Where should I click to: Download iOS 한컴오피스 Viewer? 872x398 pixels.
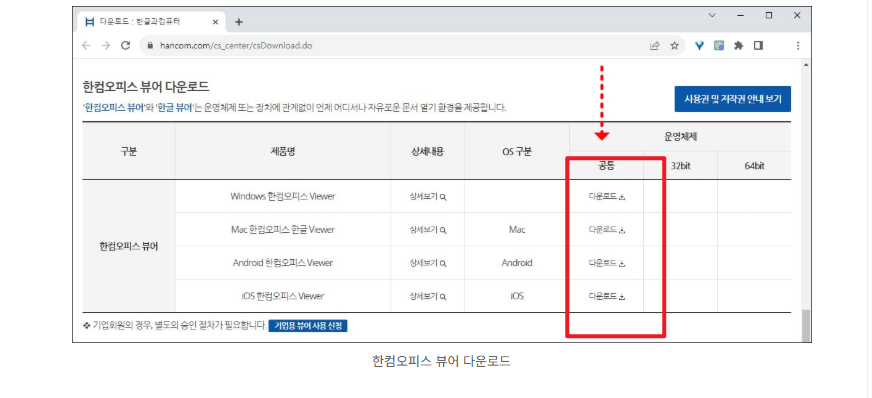point(607,296)
